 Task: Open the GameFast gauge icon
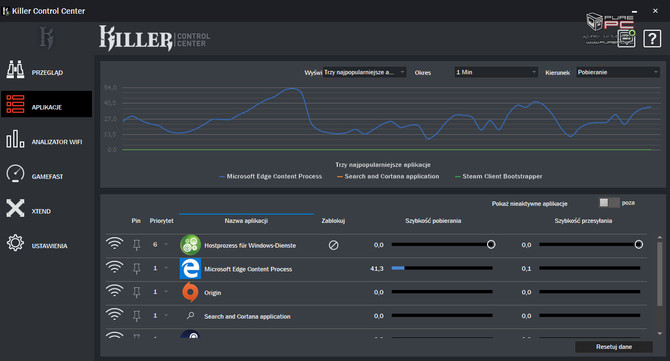15,173
